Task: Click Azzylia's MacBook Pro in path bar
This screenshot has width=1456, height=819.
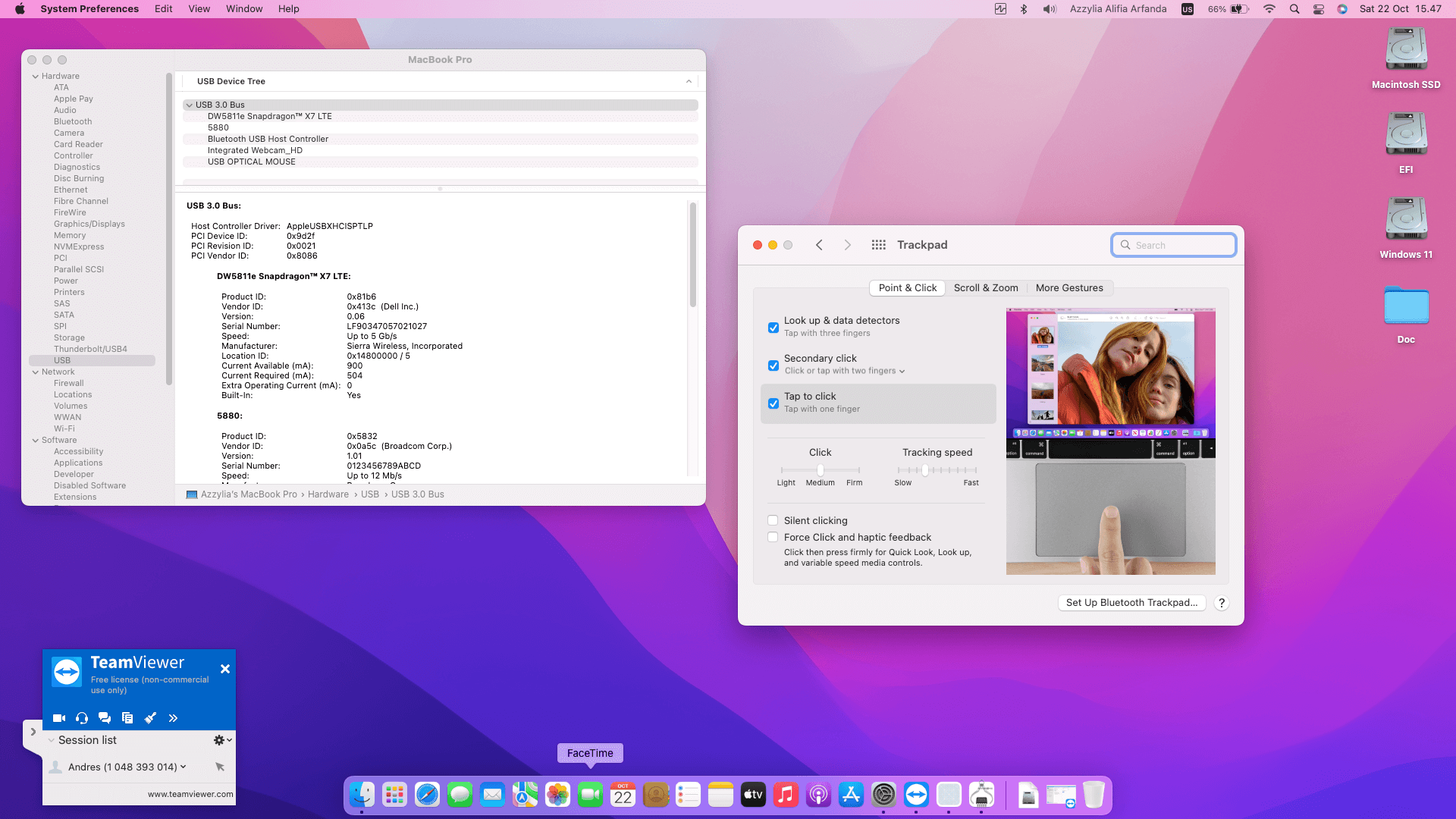Action: pyautogui.click(x=249, y=494)
